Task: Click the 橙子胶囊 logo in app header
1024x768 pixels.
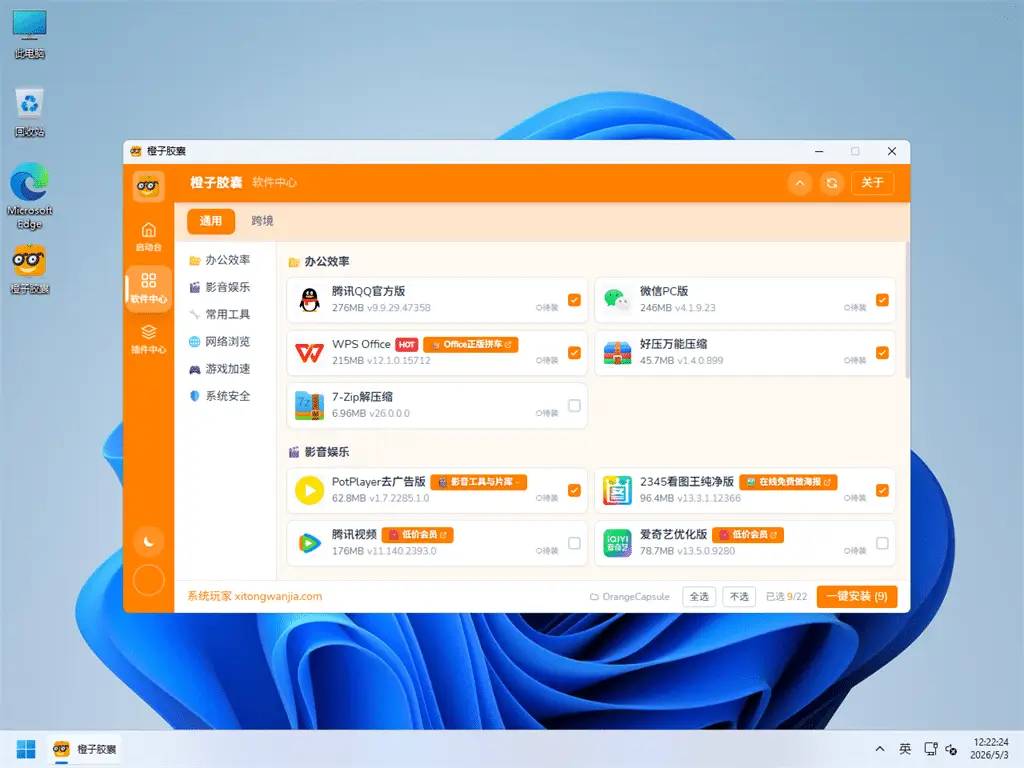Action: [148, 186]
